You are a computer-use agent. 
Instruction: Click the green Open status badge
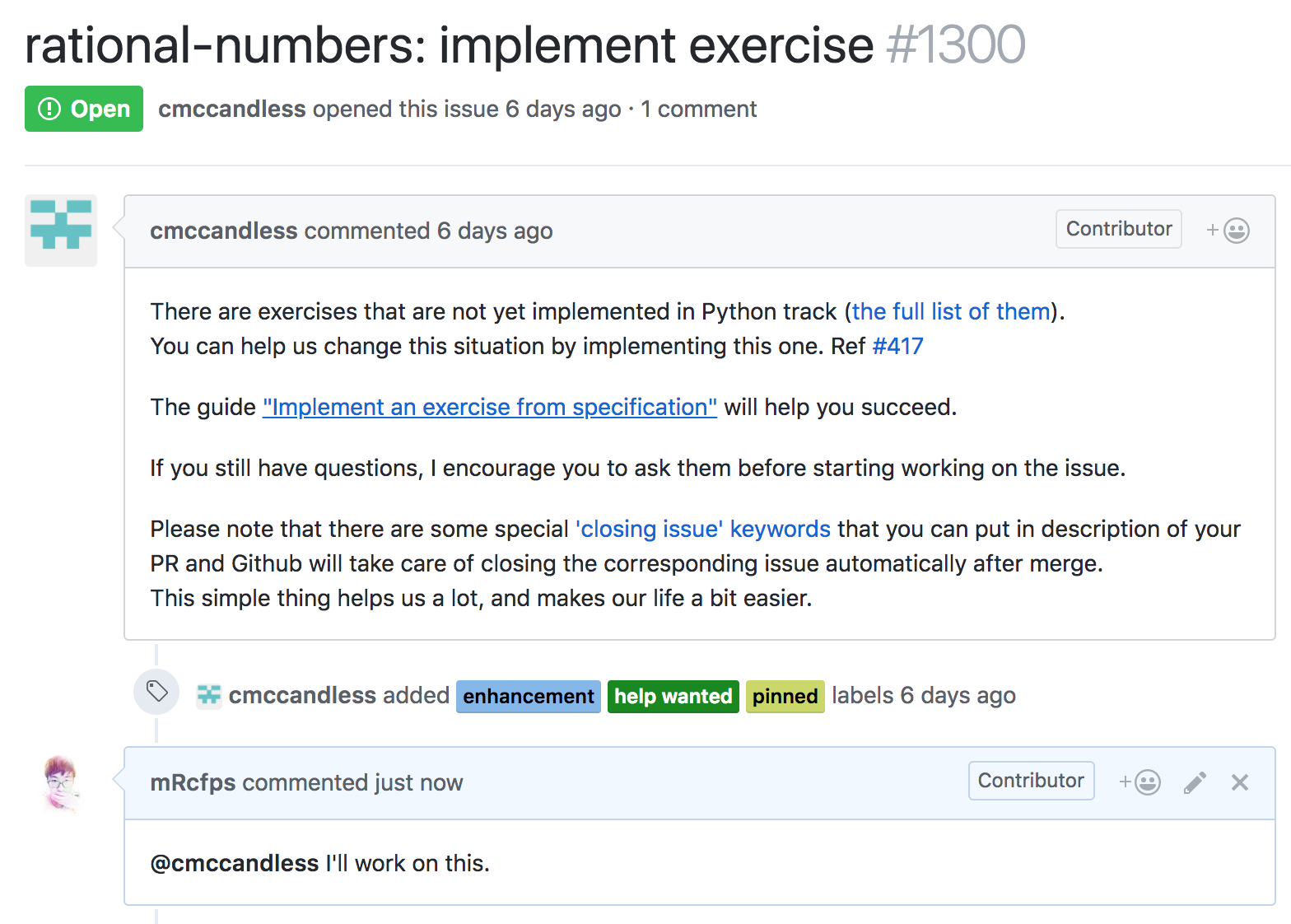84,109
